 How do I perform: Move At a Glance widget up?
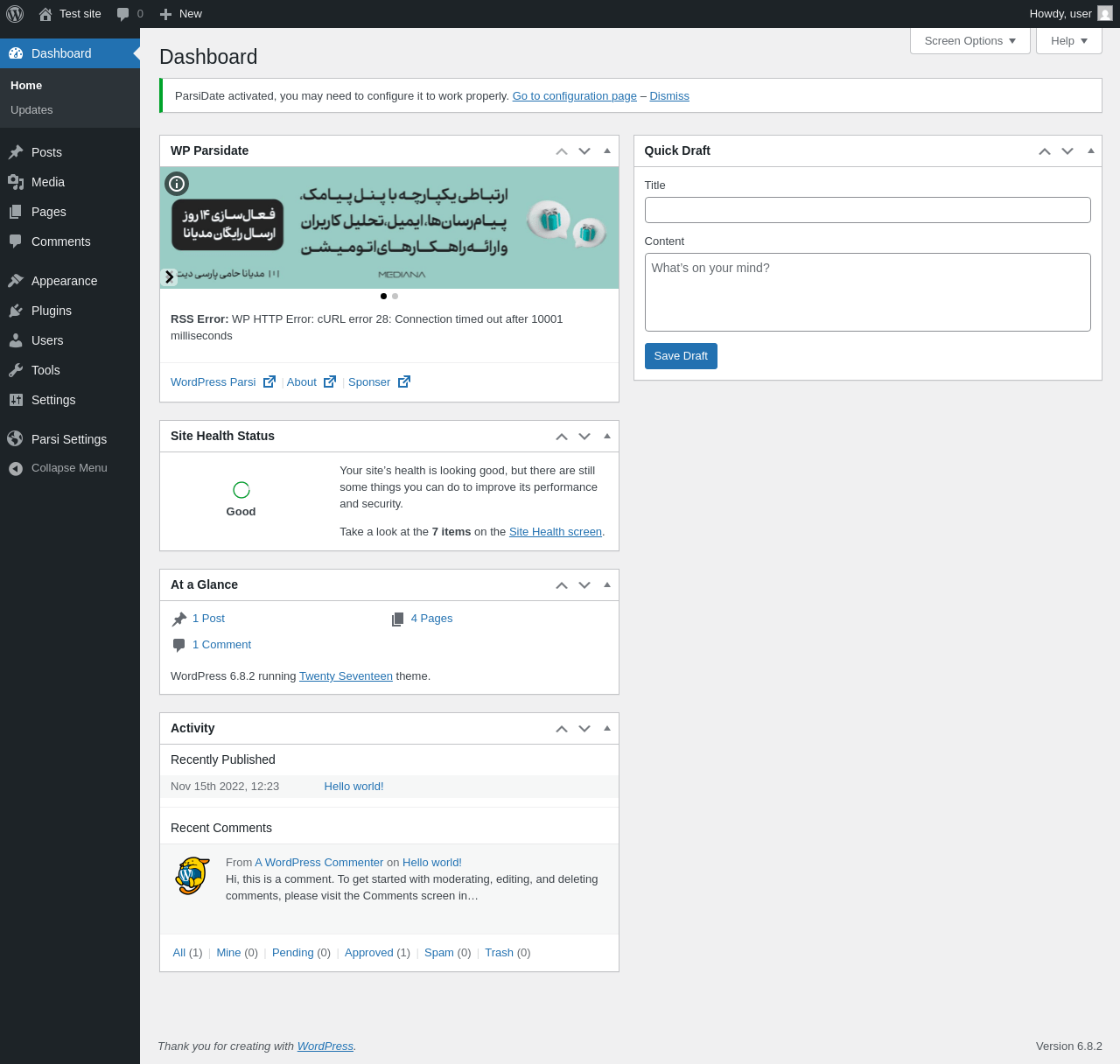(562, 585)
